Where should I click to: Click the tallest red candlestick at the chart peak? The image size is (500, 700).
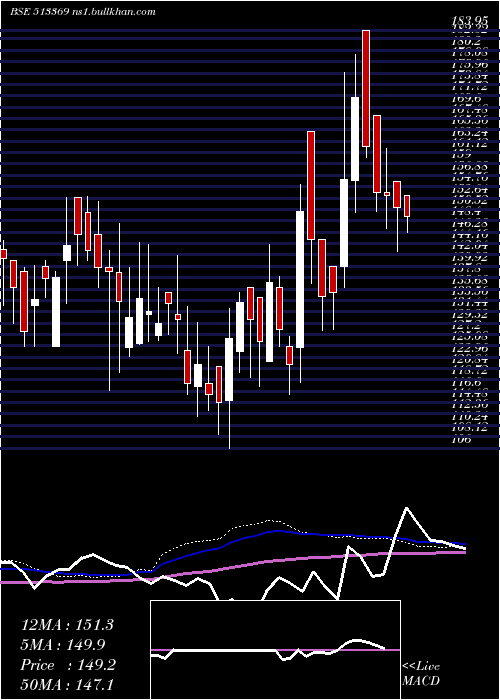[366, 88]
